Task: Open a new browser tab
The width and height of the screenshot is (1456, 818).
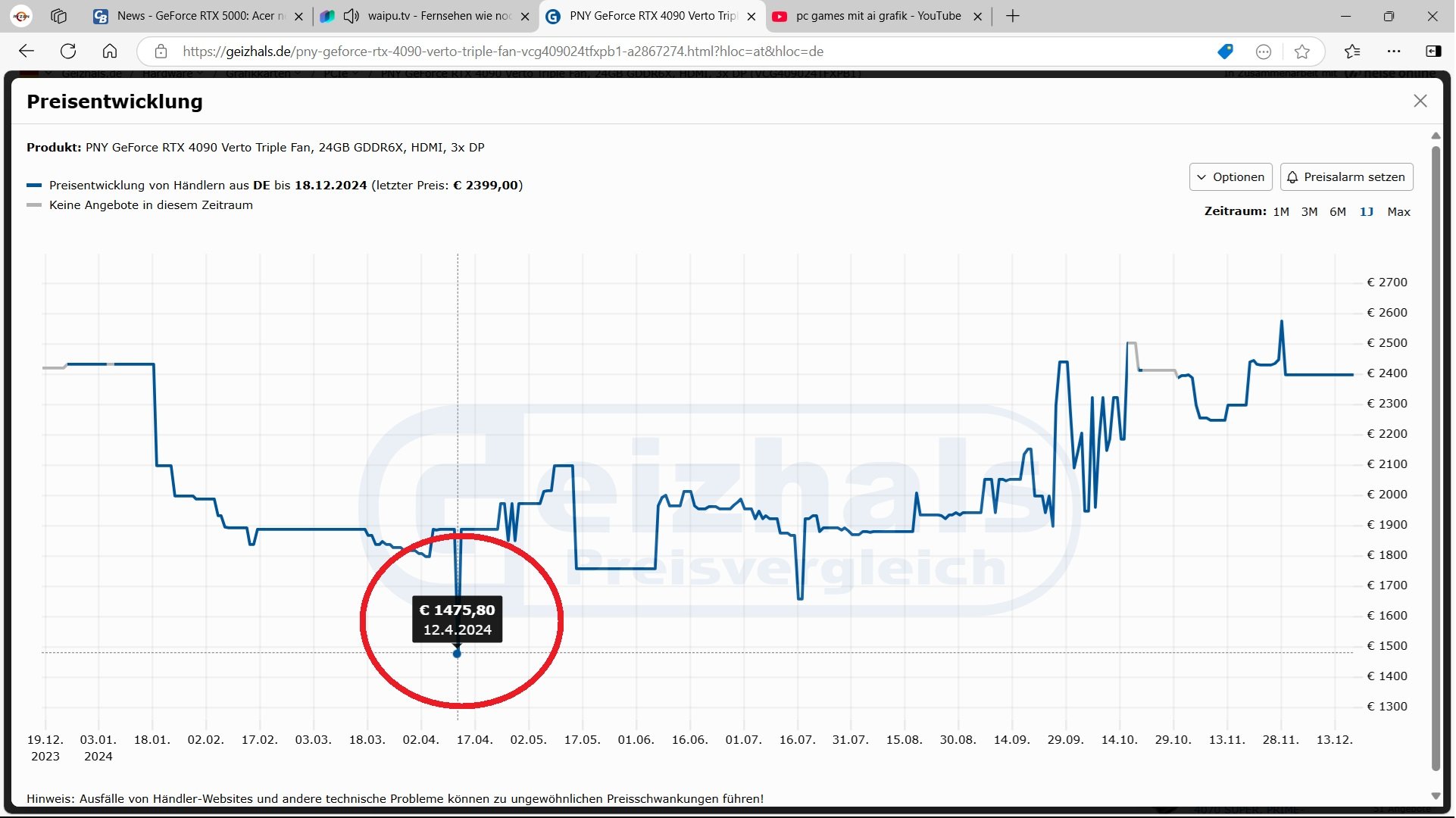Action: click(1013, 16)
